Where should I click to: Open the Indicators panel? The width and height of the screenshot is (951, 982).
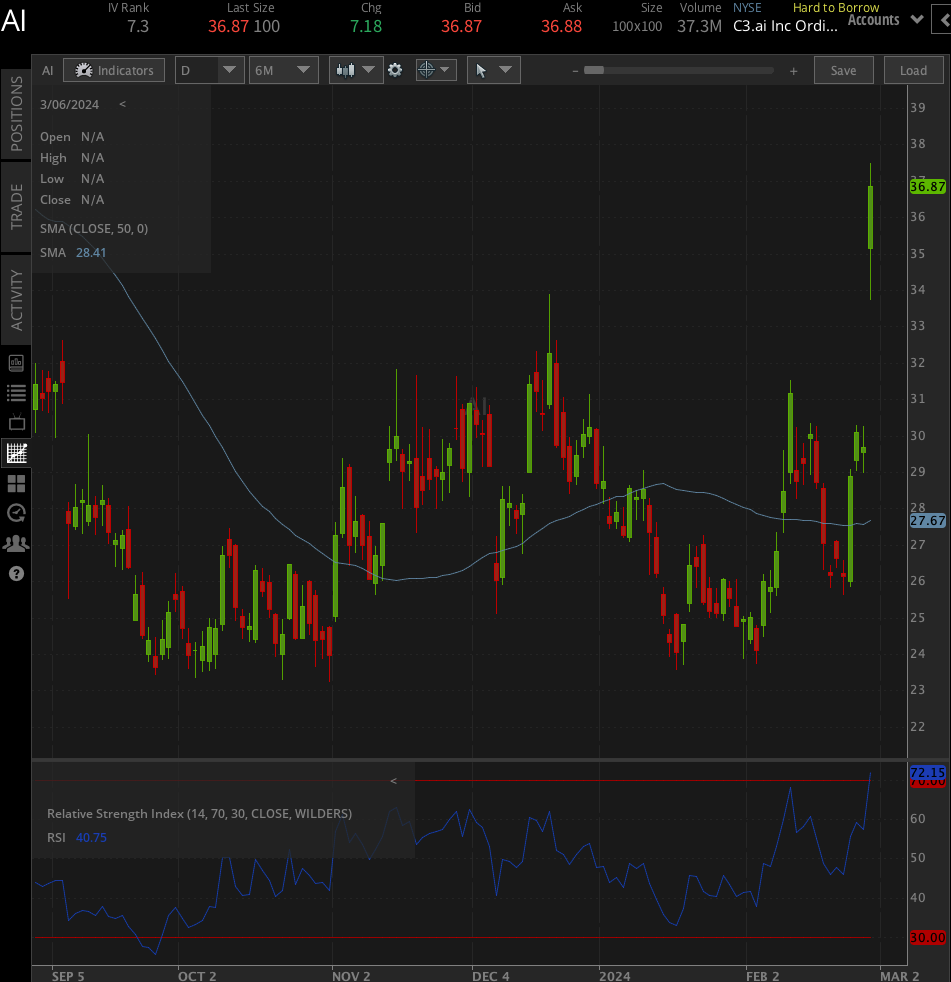tap(114, 70)
